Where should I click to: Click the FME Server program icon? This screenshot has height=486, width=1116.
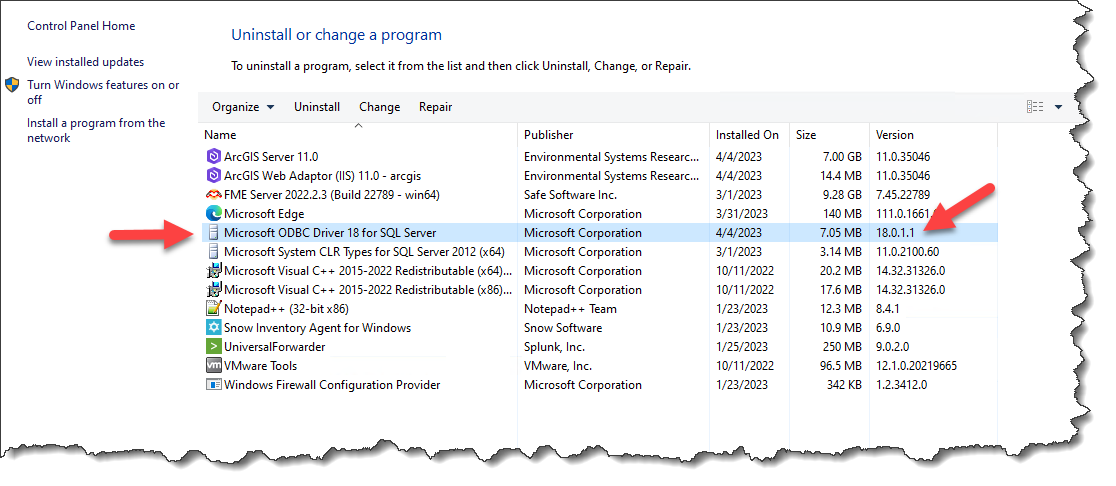[x=213, y=195]
